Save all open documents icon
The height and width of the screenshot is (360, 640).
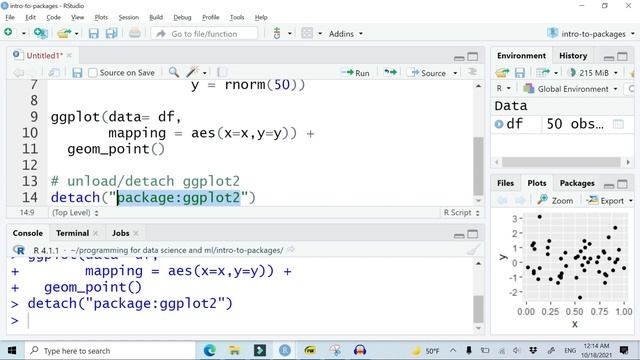point(111,33)
